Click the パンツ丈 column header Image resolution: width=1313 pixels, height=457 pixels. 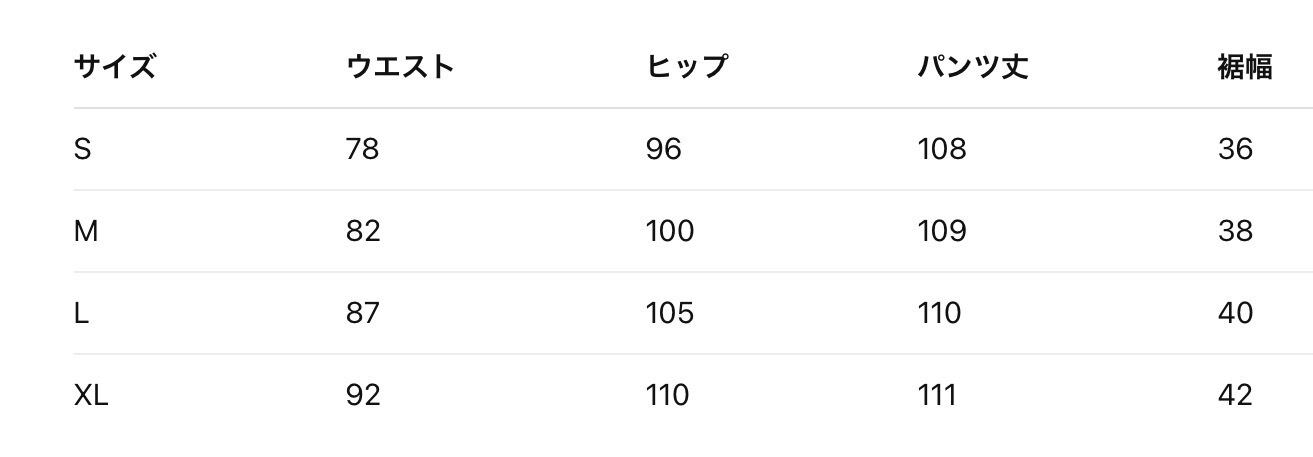coord(972,67)
